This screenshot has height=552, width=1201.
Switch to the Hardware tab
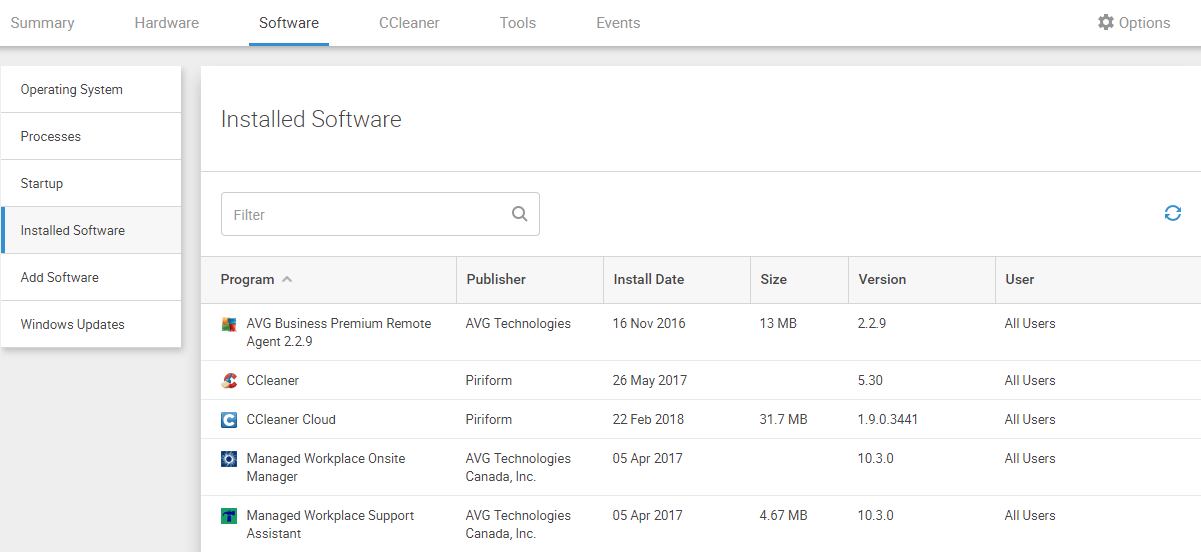point(167,23)
